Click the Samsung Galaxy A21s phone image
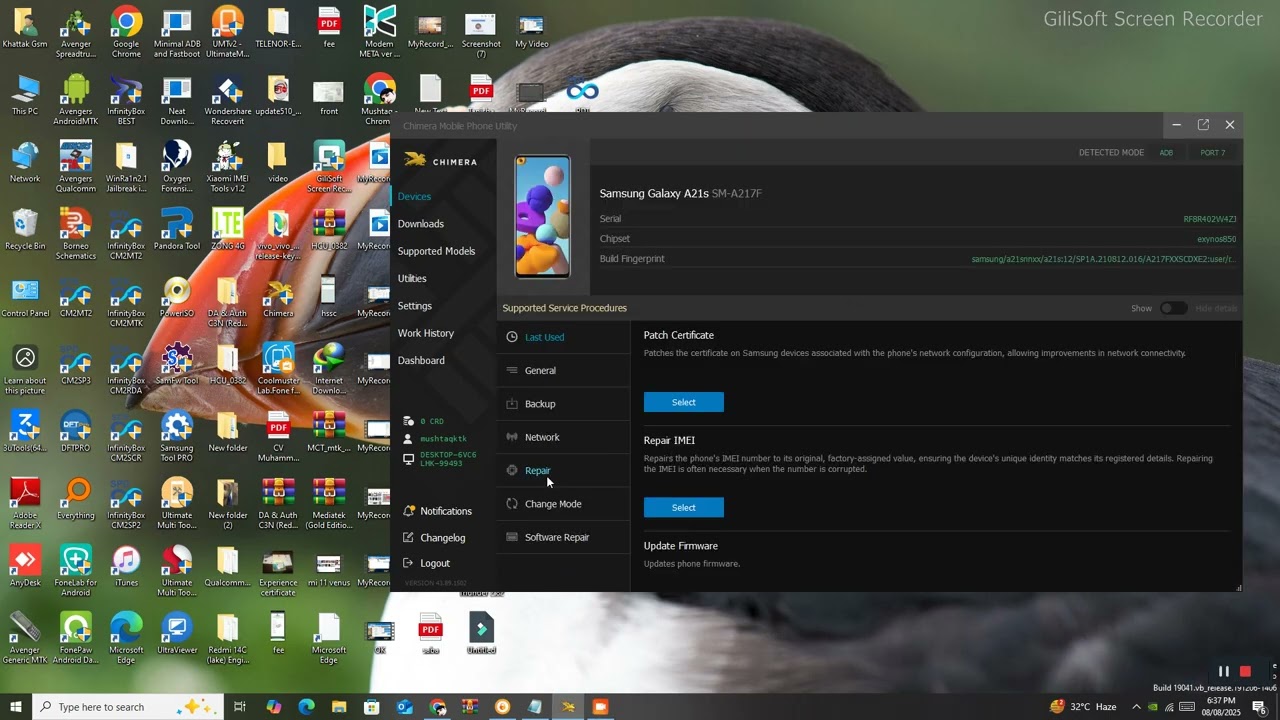The image size is (1280, 720). click(x=543, y=217)
